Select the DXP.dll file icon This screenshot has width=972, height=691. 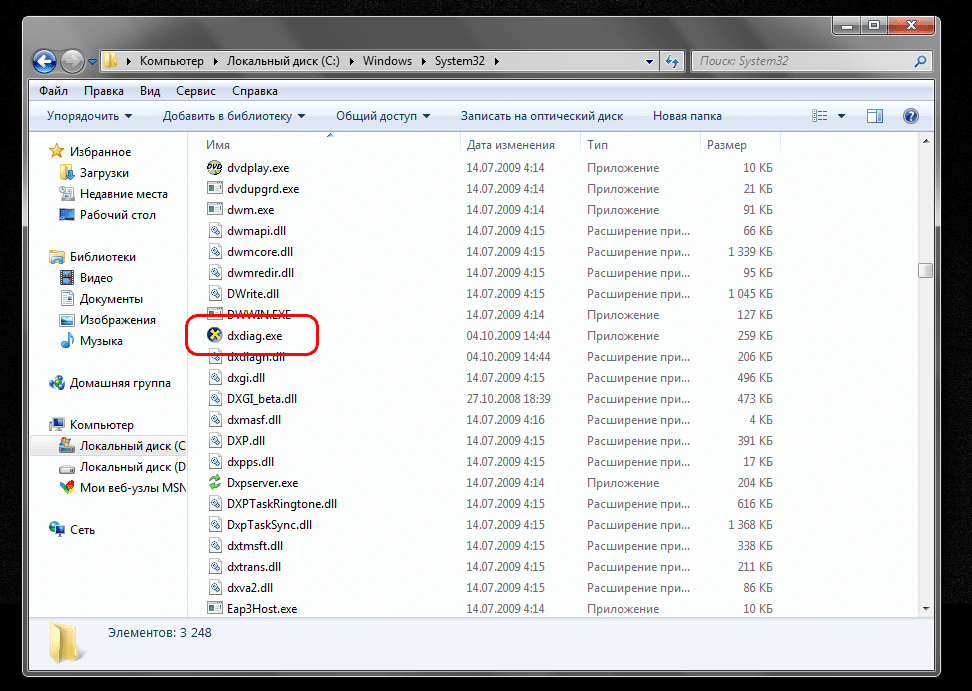click(x=214, y=441)
